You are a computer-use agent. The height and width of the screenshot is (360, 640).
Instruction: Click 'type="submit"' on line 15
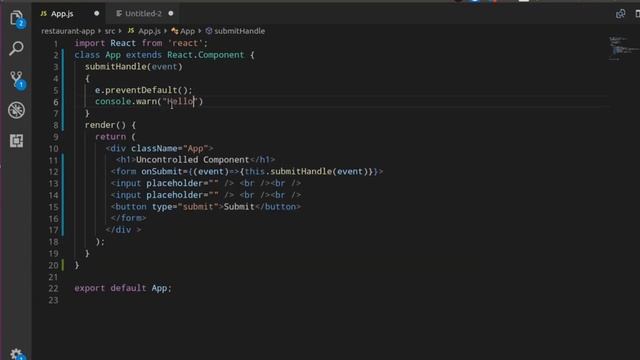coord(185,207)
